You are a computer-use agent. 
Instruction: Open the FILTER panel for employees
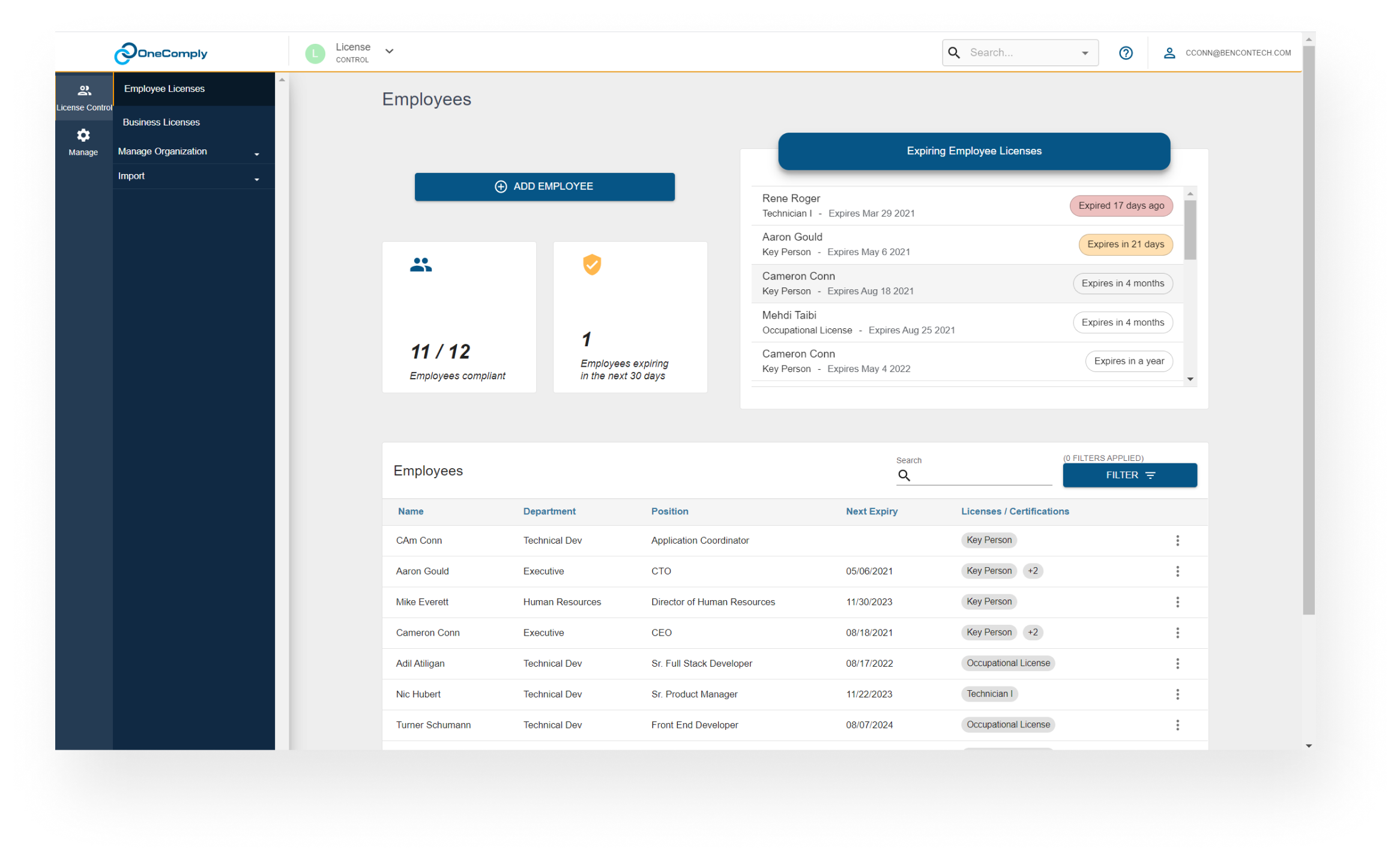click(x=1129, y=475)
